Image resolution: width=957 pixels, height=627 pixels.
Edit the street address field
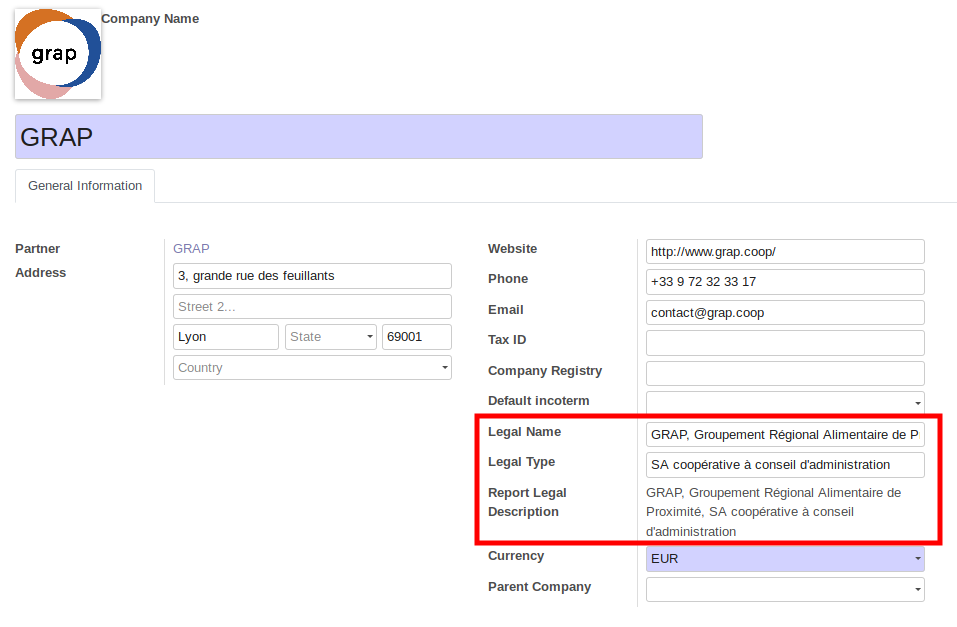312,276
